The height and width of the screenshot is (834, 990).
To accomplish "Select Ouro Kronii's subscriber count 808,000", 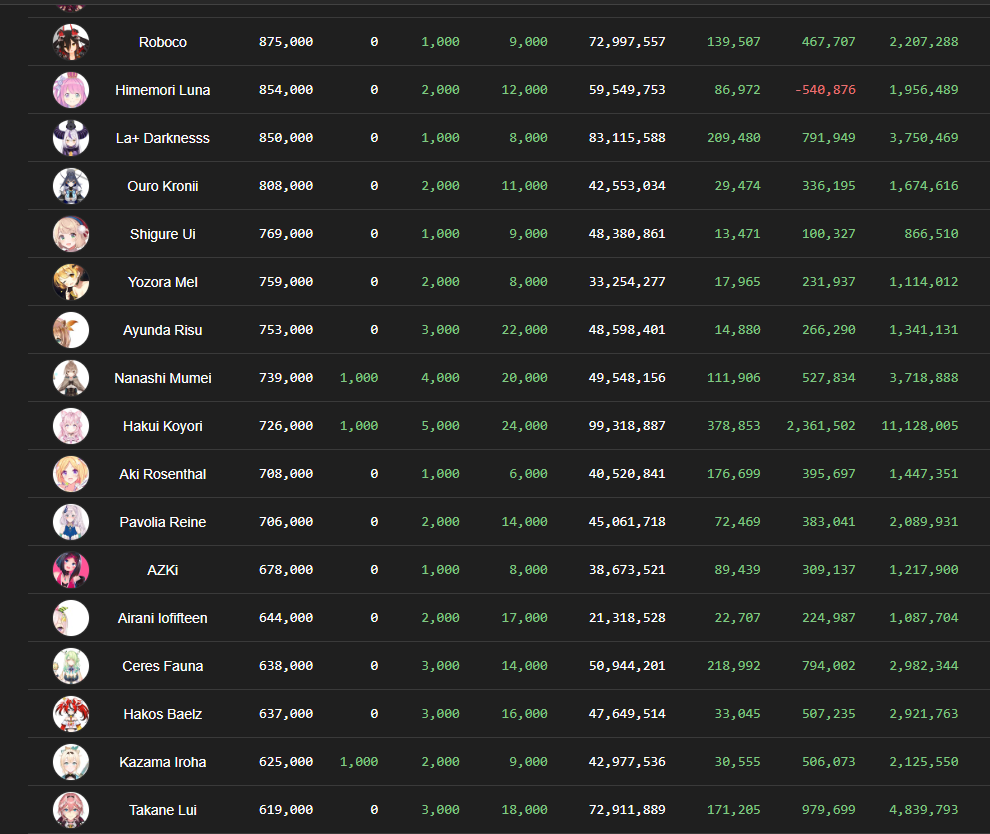I will coord(286,186).
